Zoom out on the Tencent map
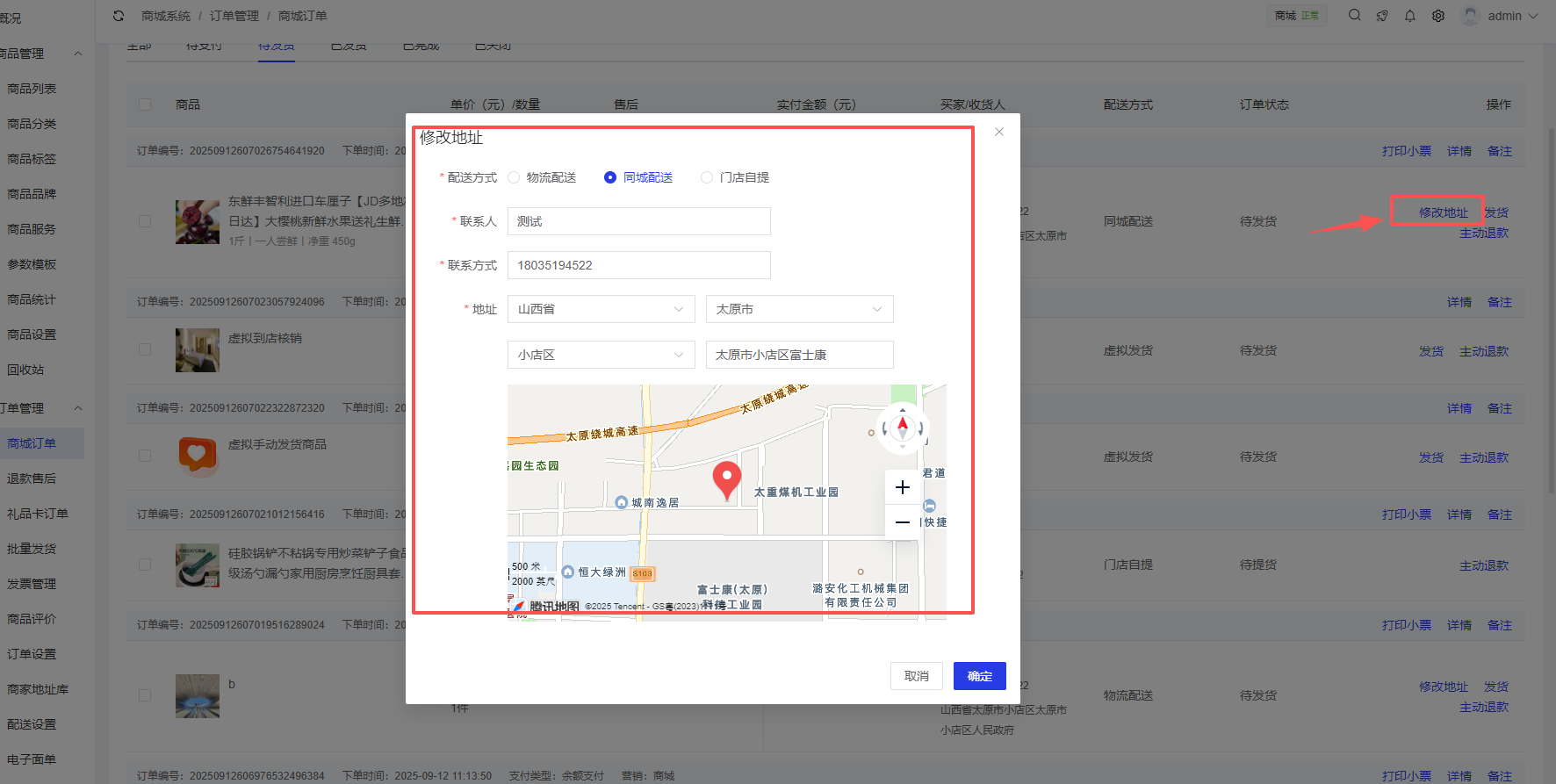 tap(902, 522)
